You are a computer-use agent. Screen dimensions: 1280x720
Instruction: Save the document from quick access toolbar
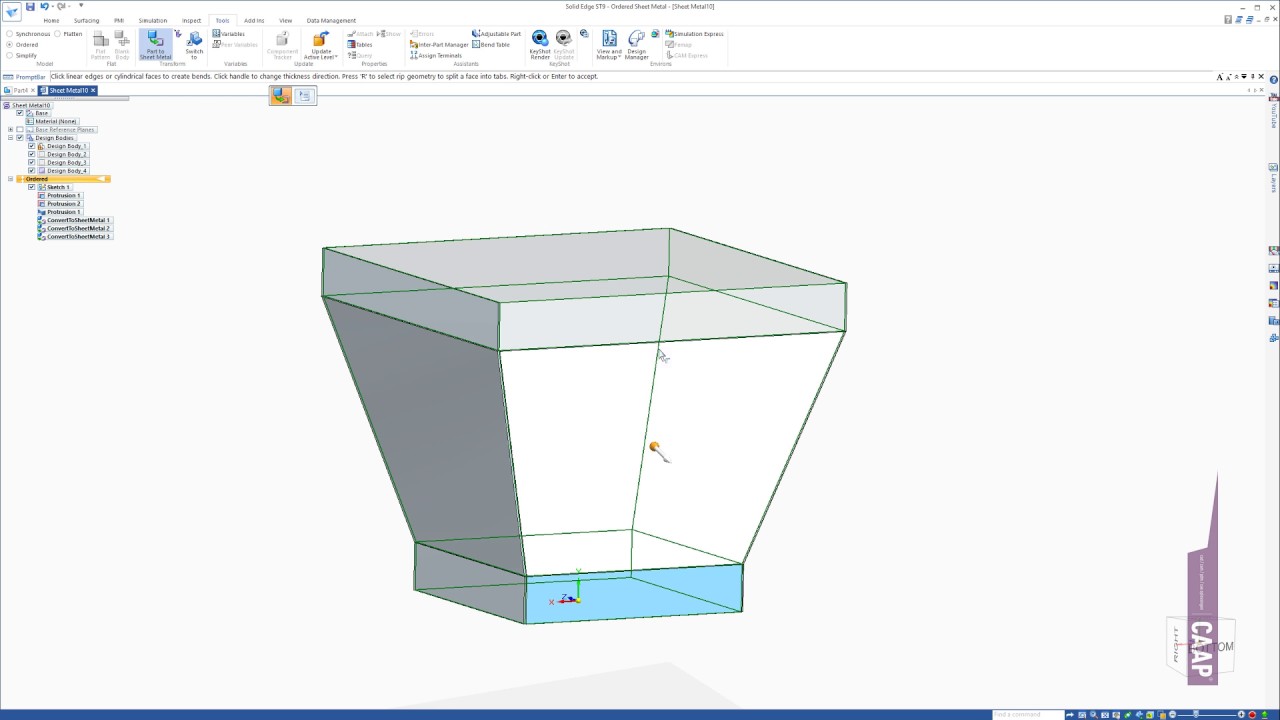[x=30, y=6]
